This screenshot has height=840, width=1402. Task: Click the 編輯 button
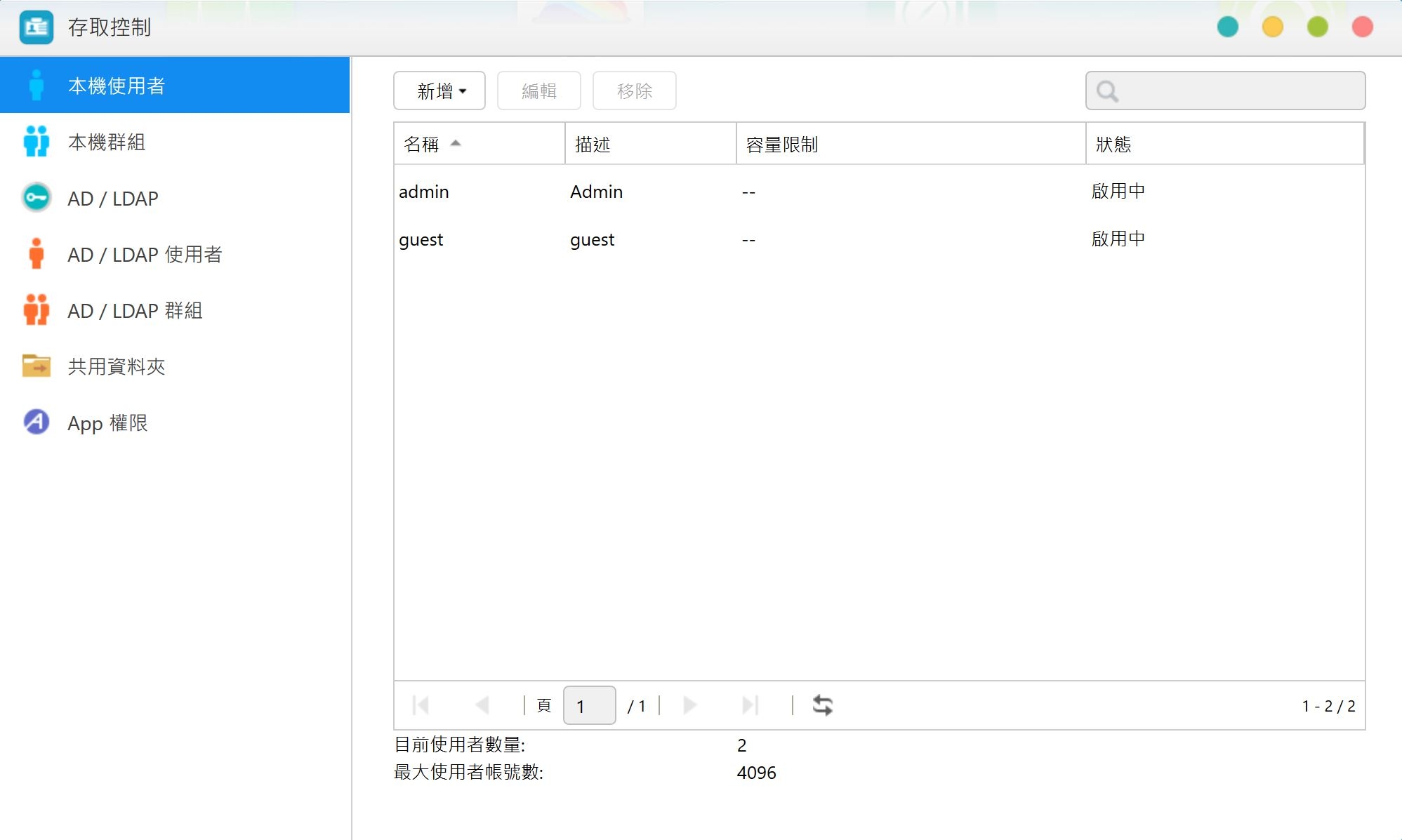pos(539,91)
